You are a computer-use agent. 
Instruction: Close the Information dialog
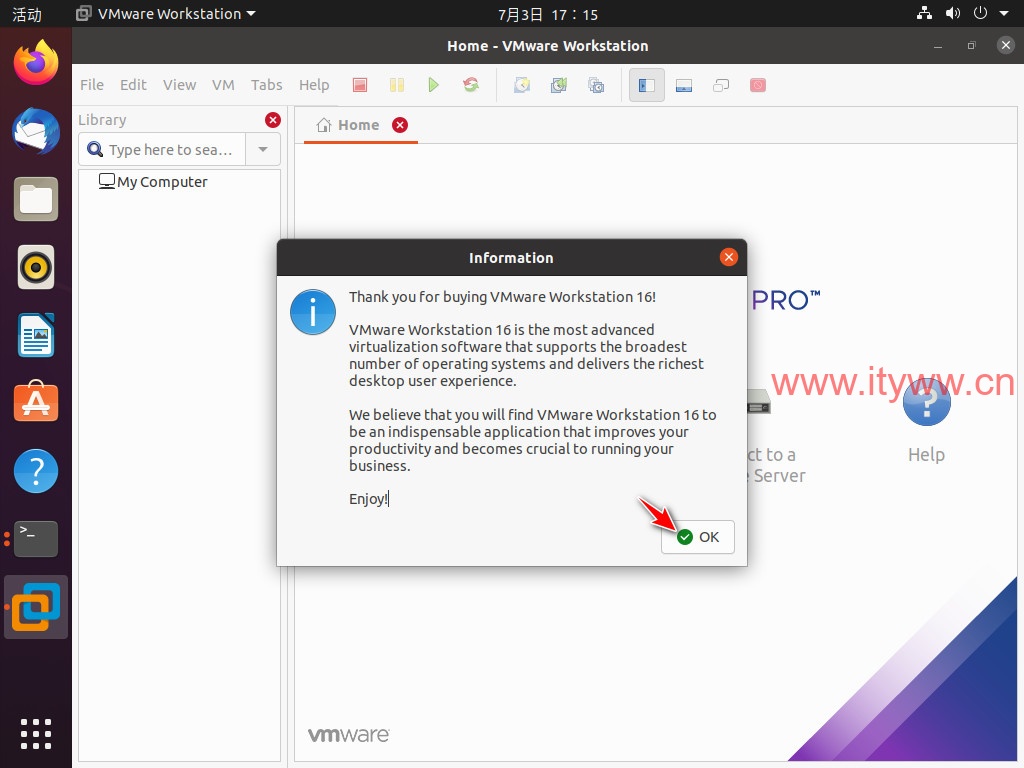click(729, 257)
